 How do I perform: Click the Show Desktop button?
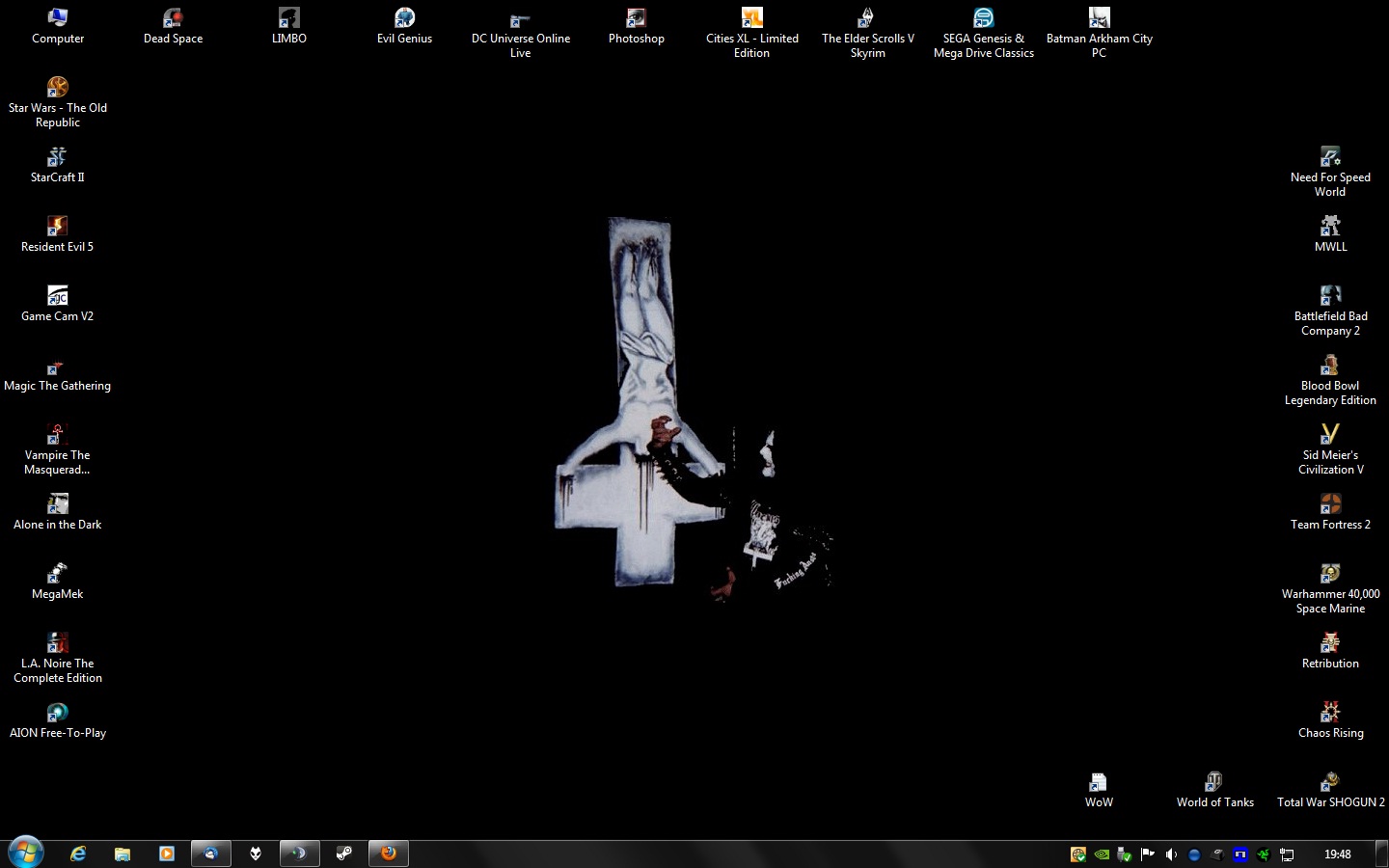[x=1382, y=854]
